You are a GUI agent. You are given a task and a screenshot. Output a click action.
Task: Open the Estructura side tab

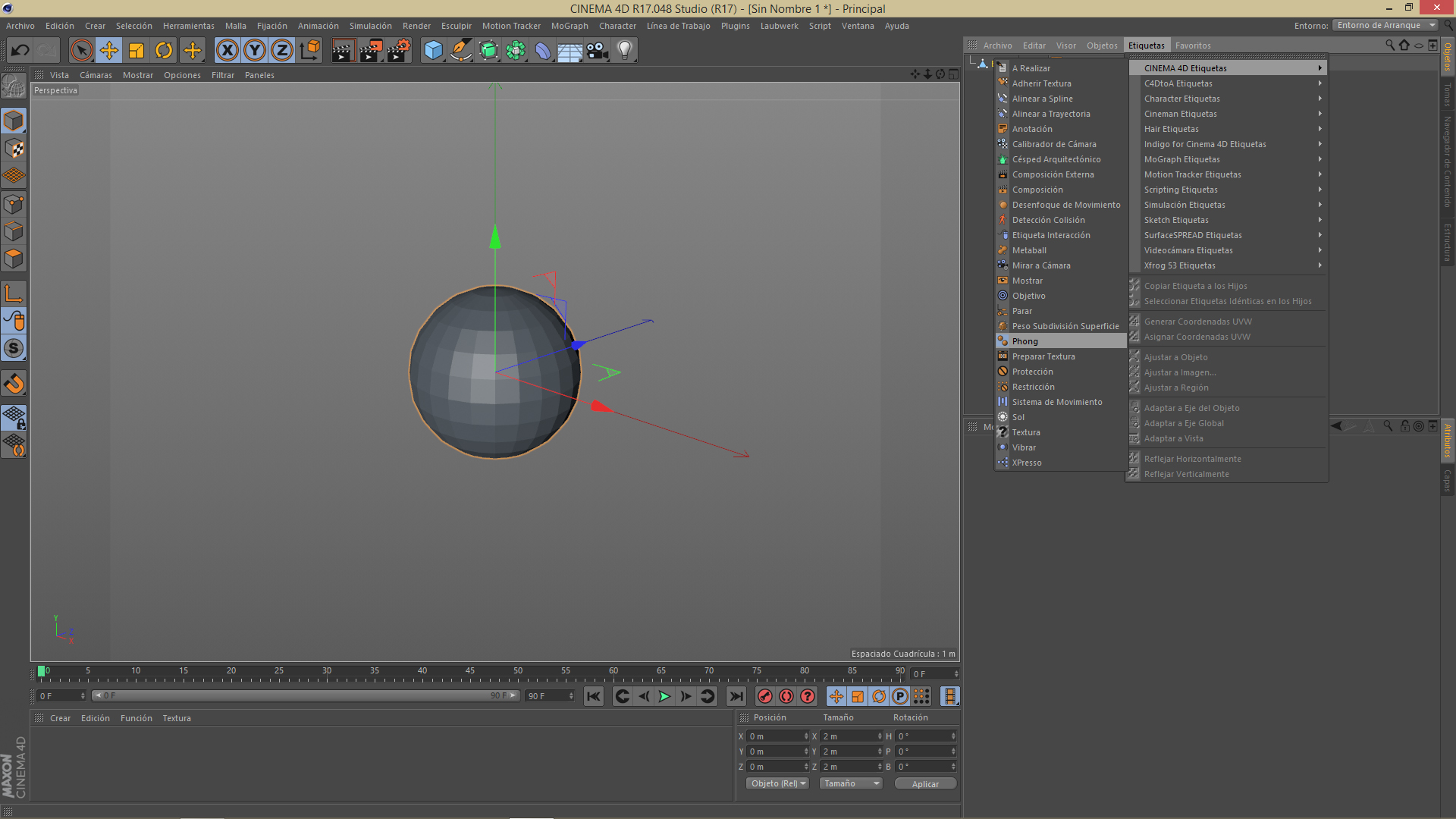(x=1448, y=242)
